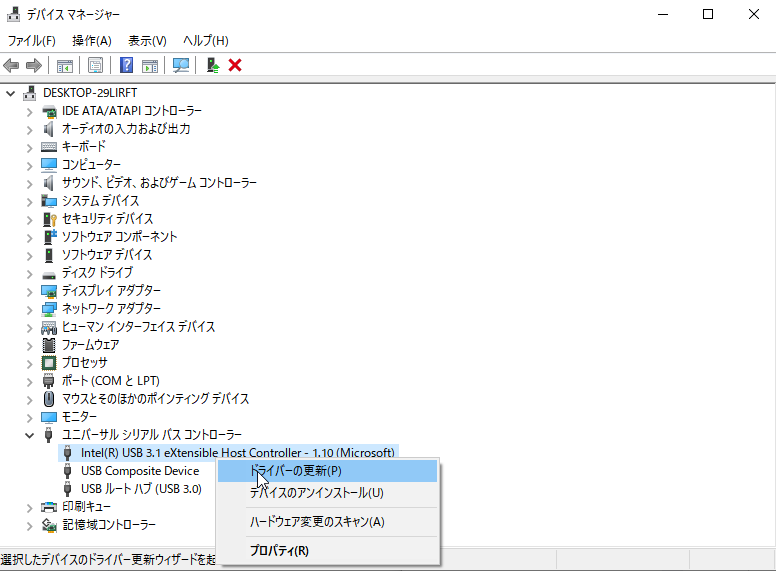Click the Back arrow toolbar icon
The image size is (776, 571).
tap(11, 65)
